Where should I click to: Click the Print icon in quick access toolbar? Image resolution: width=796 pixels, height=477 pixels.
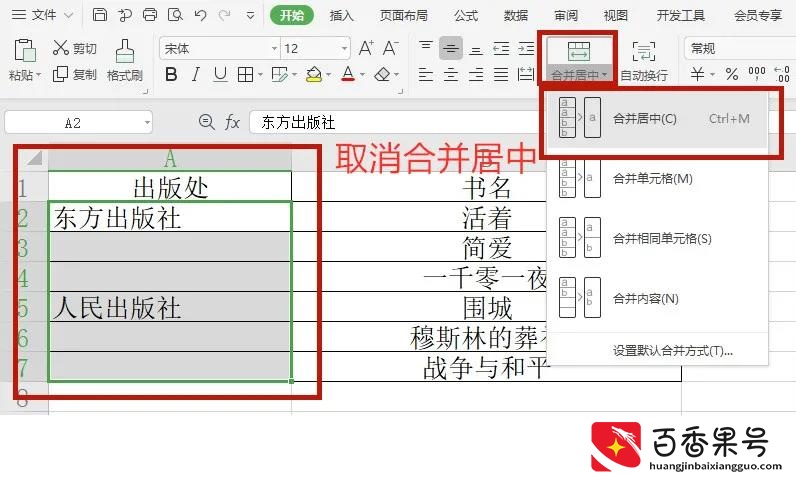click(x=150, y=15)
